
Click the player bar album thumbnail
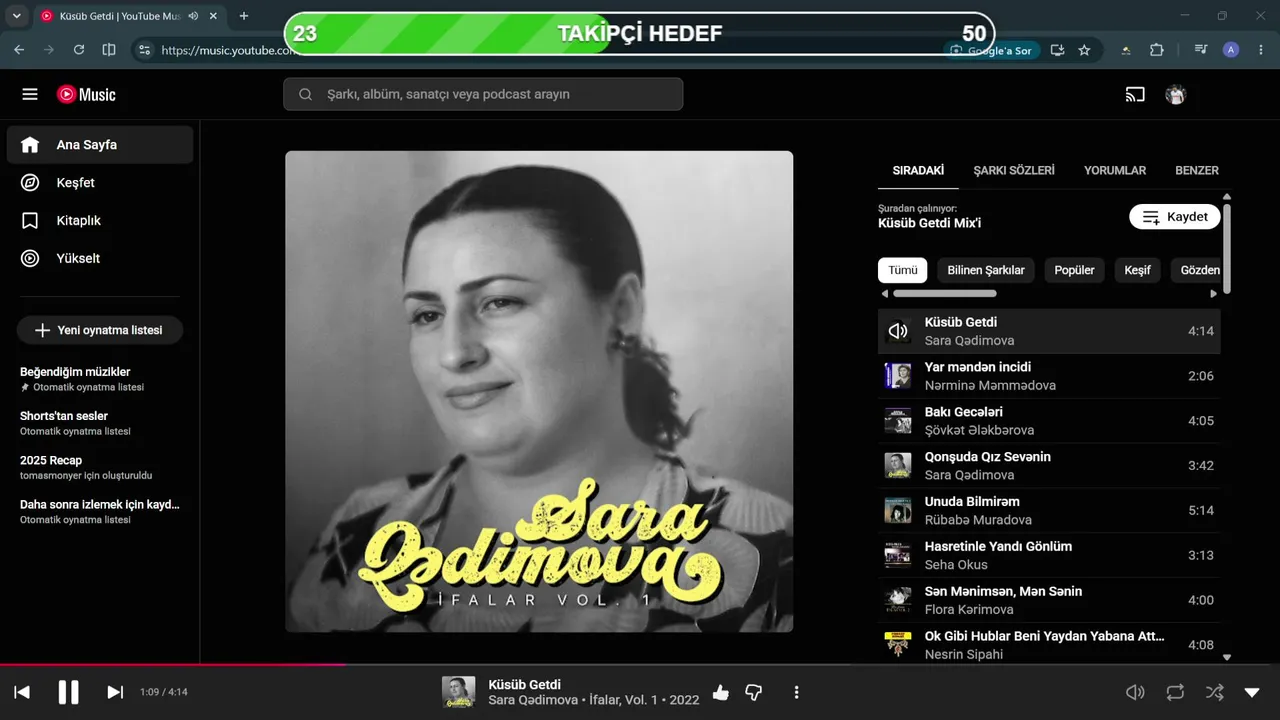tap(459, 692)
